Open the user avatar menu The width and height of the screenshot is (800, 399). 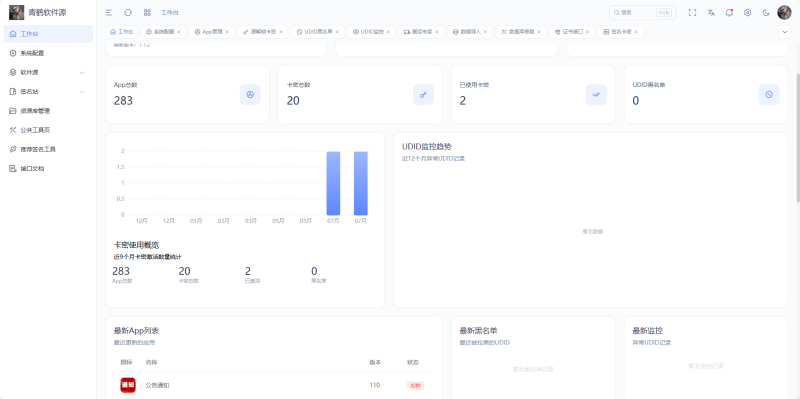coord(784,13)
